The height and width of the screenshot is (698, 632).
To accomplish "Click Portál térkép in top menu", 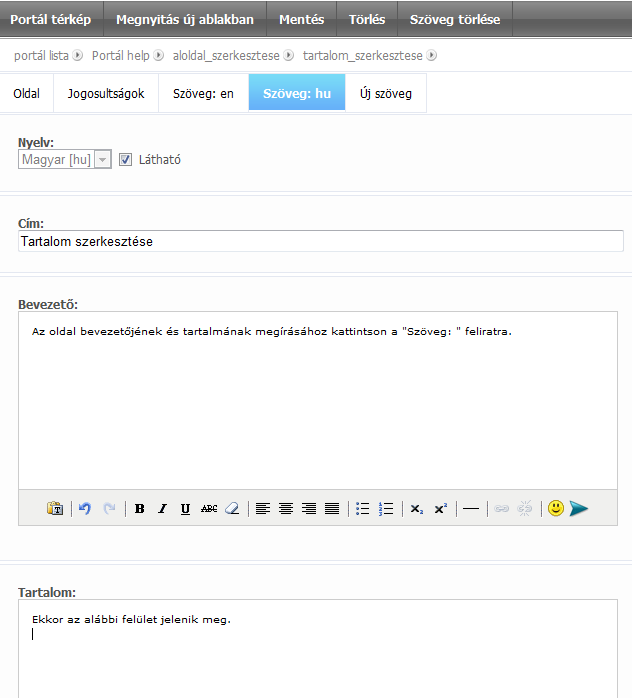I will click(51, 19).
